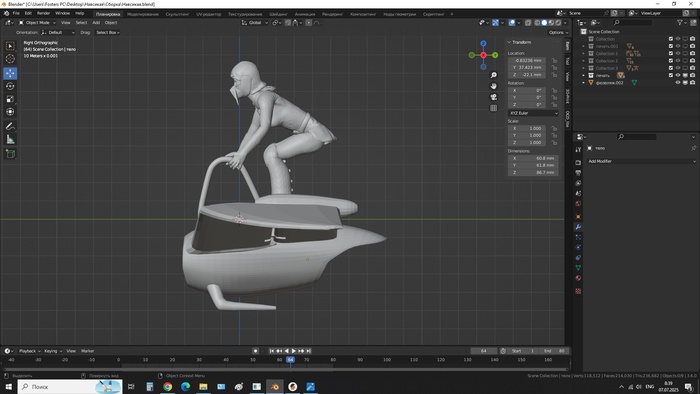Screen dimensions: 700x394
Task: Open the Modifiers tab (blue wrench)
Action: pyautogui.click(x=578, y=227)
